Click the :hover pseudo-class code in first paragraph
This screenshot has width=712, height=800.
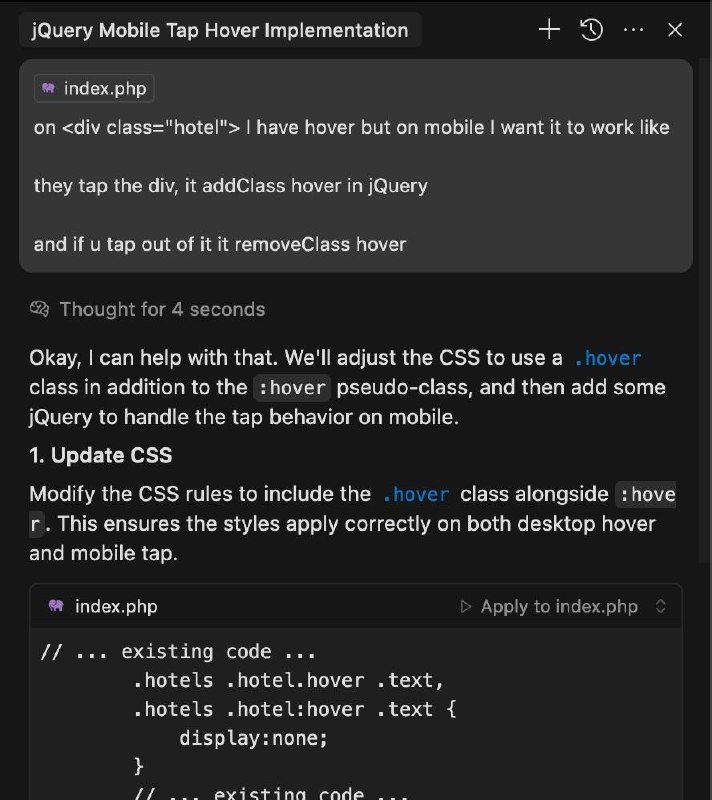pyautogui.click(x=290, y=388)
